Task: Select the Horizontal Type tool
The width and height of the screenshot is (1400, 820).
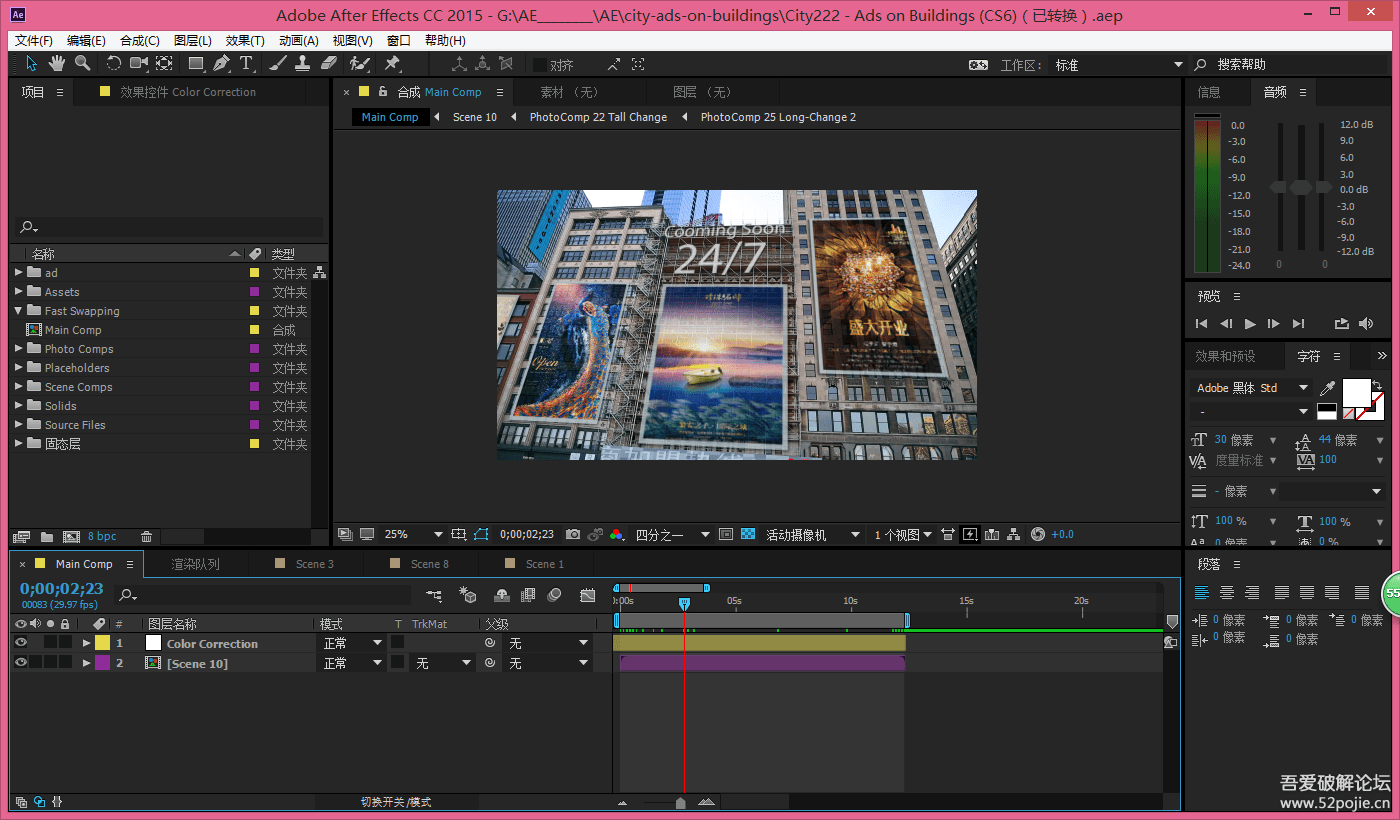Action: [x=246, y=63]
